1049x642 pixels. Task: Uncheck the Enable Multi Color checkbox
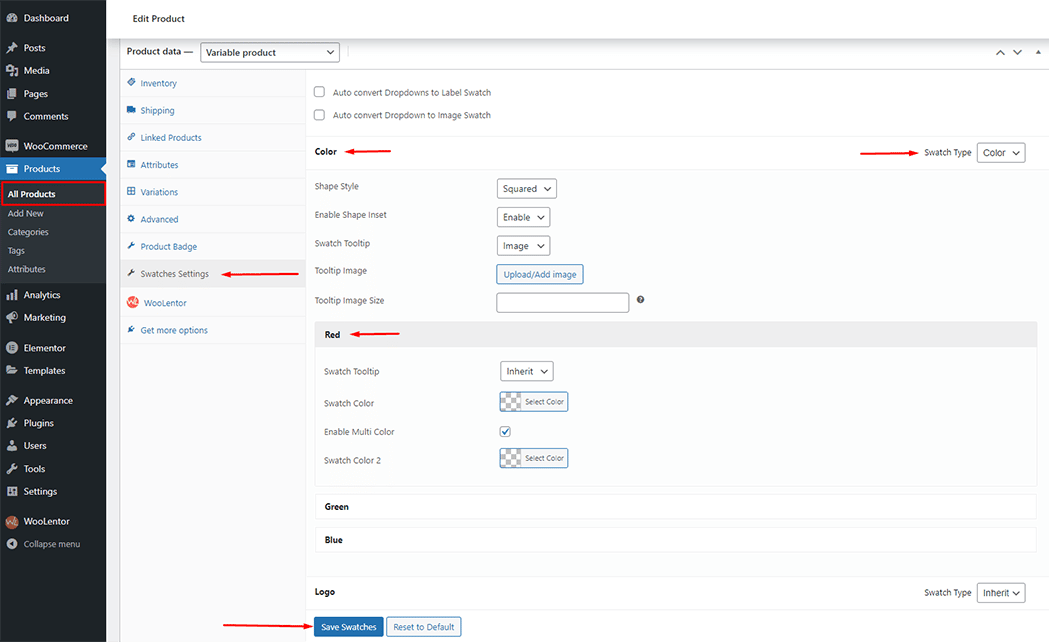point(505,432)
